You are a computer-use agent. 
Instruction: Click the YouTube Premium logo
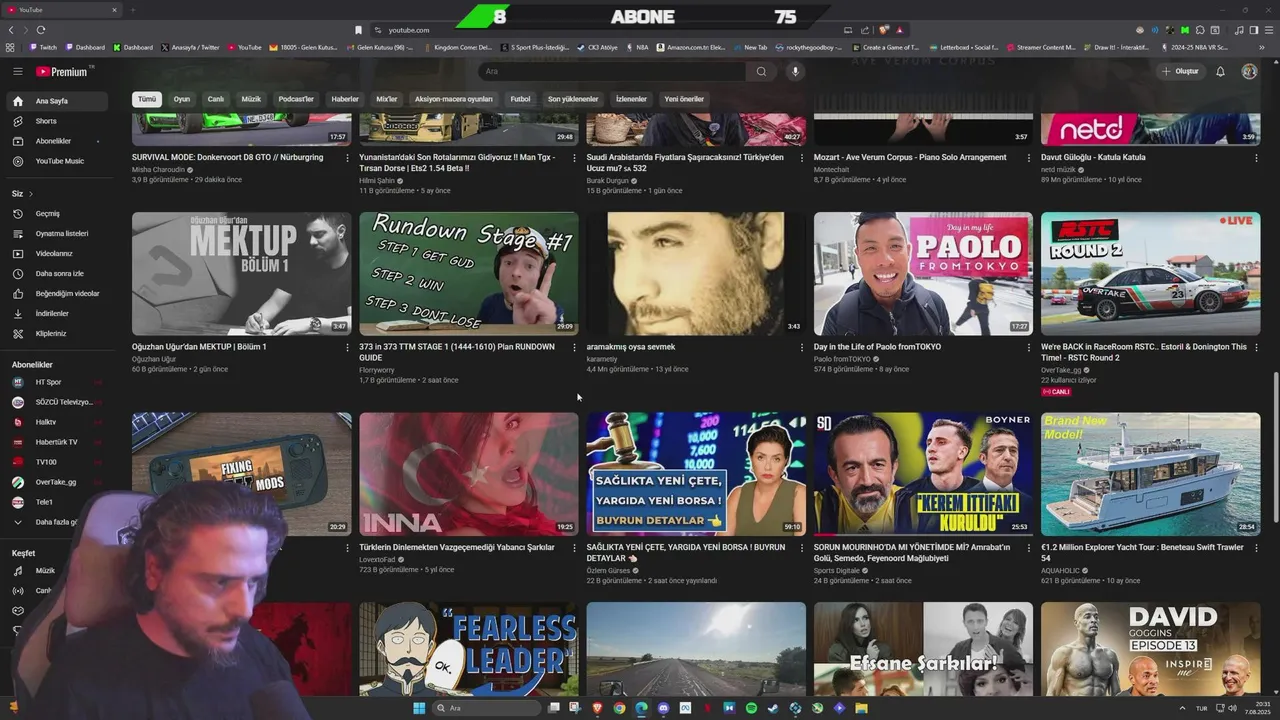pos(64,71)
